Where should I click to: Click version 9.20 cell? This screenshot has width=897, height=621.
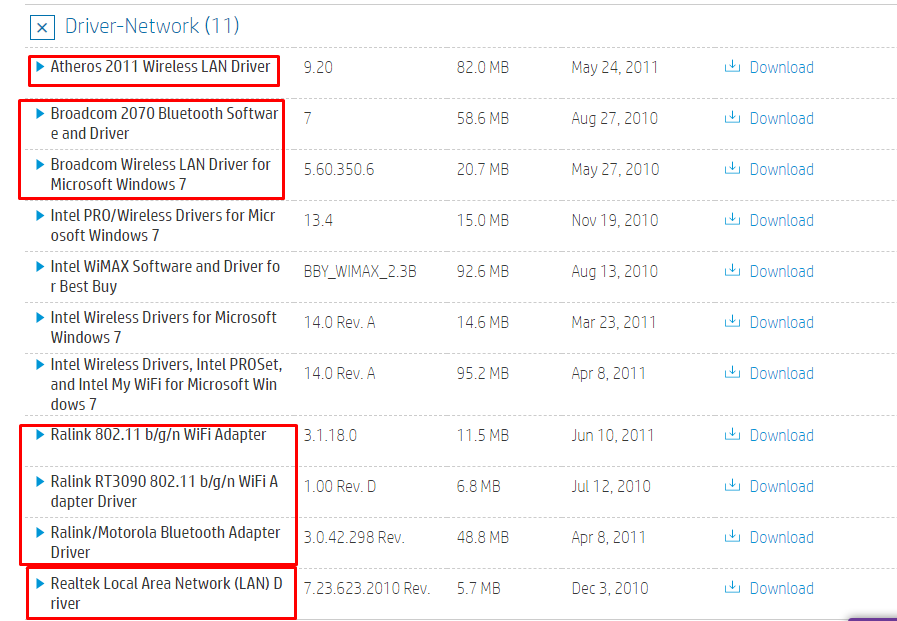[x=318, y=67]
